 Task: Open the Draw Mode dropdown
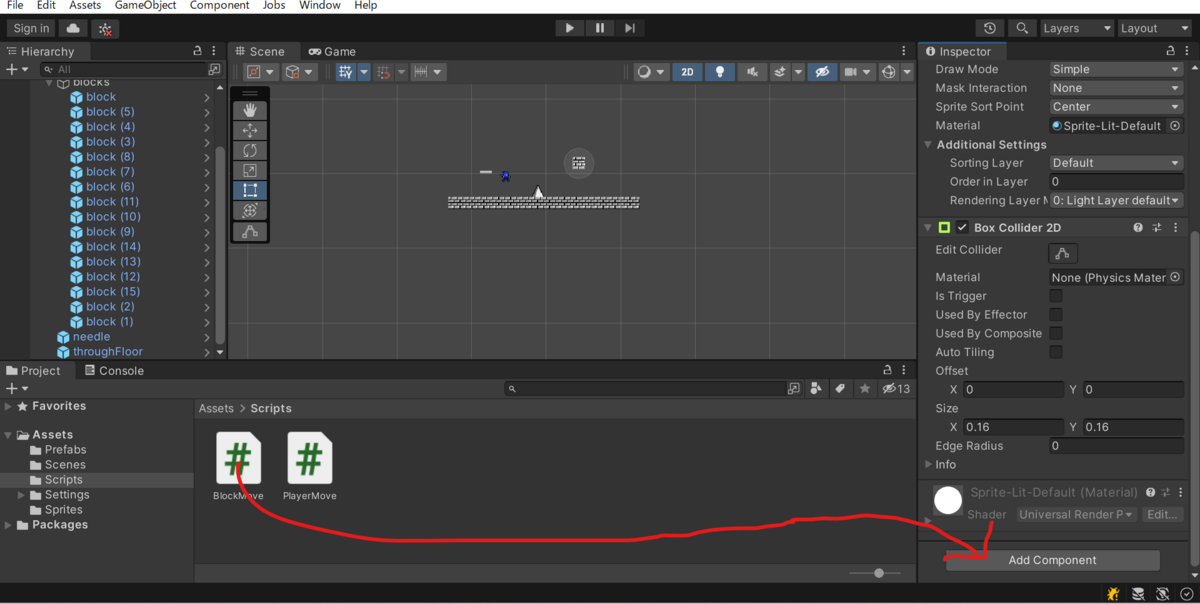(1115, 68)
